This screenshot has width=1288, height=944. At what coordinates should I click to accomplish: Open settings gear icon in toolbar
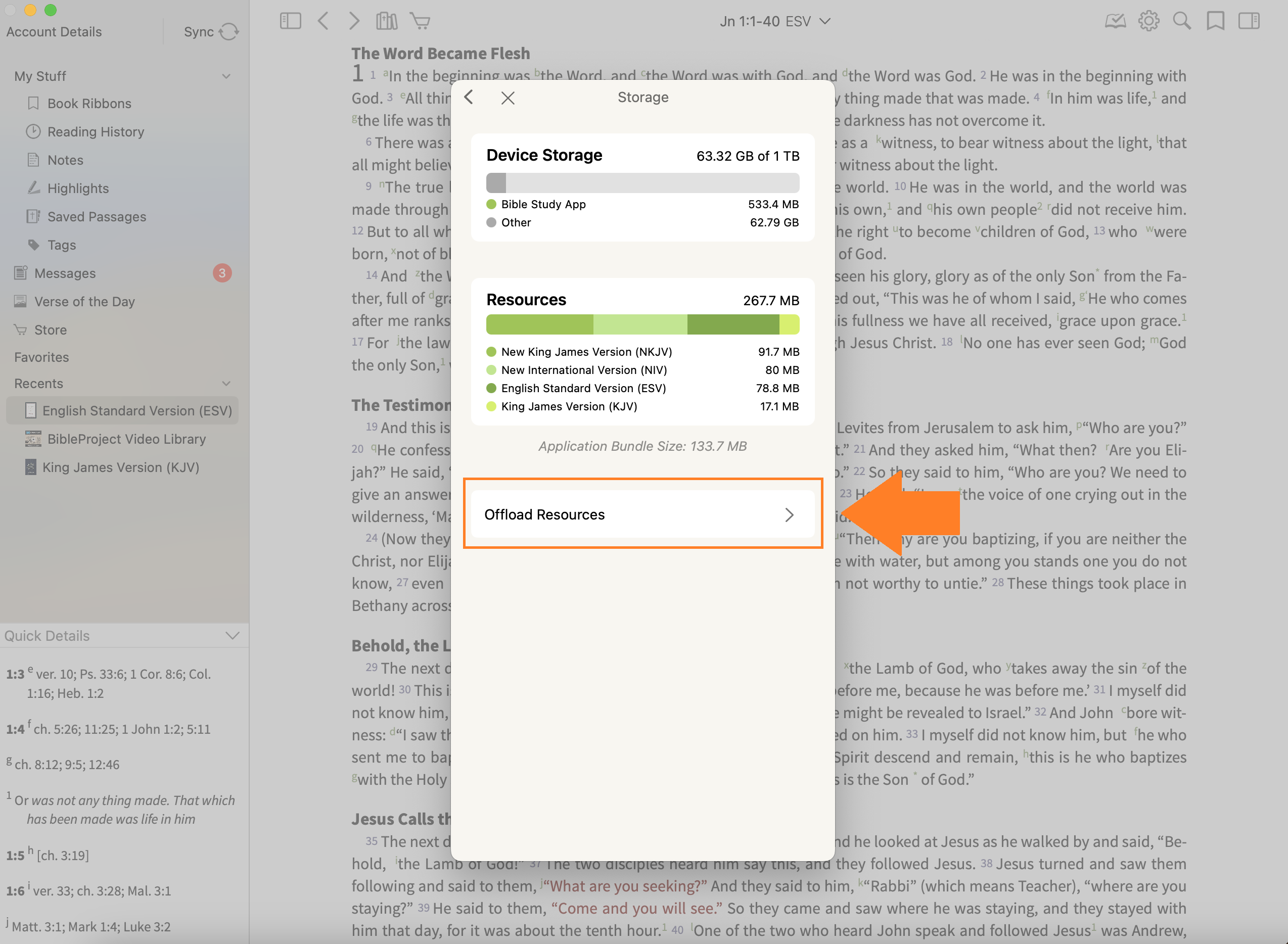pos(1148,21)
